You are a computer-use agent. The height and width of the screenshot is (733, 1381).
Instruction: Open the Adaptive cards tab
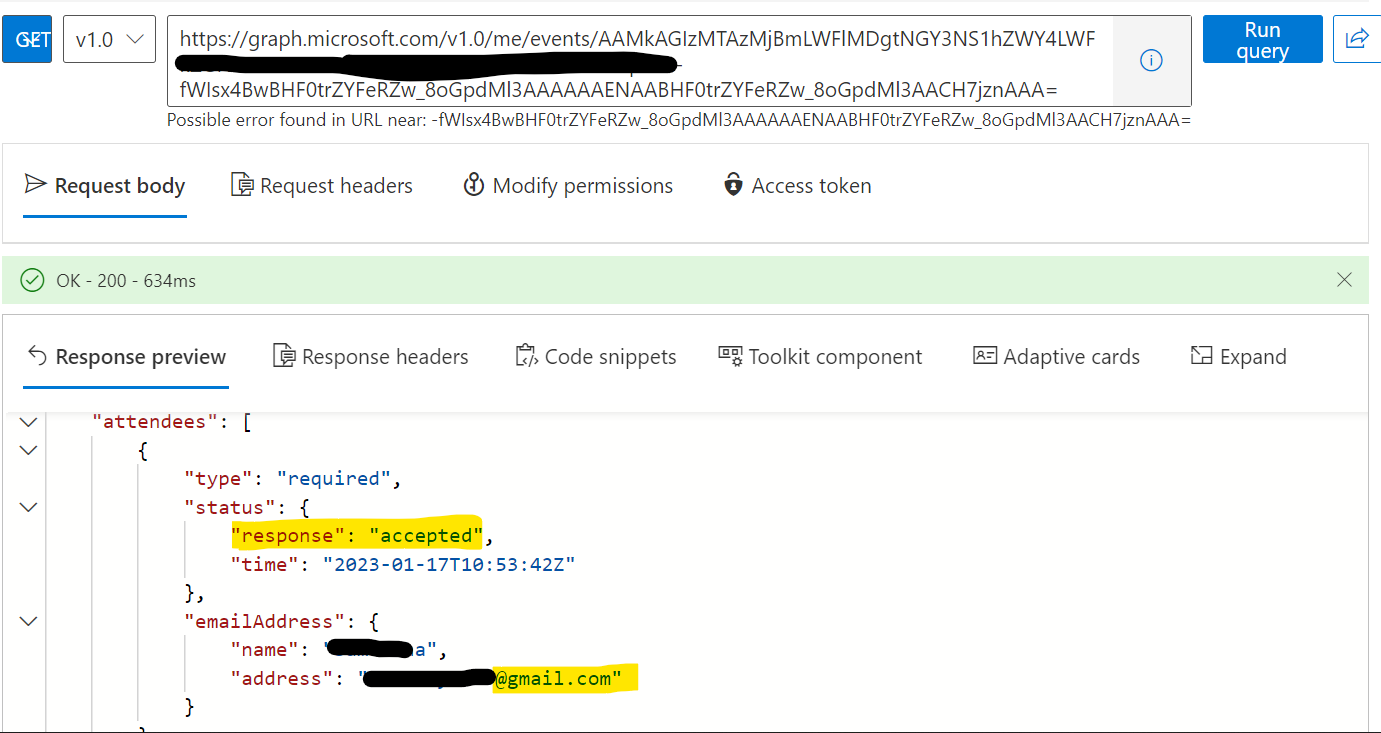pyautogui.click(x=1057, y=357)
